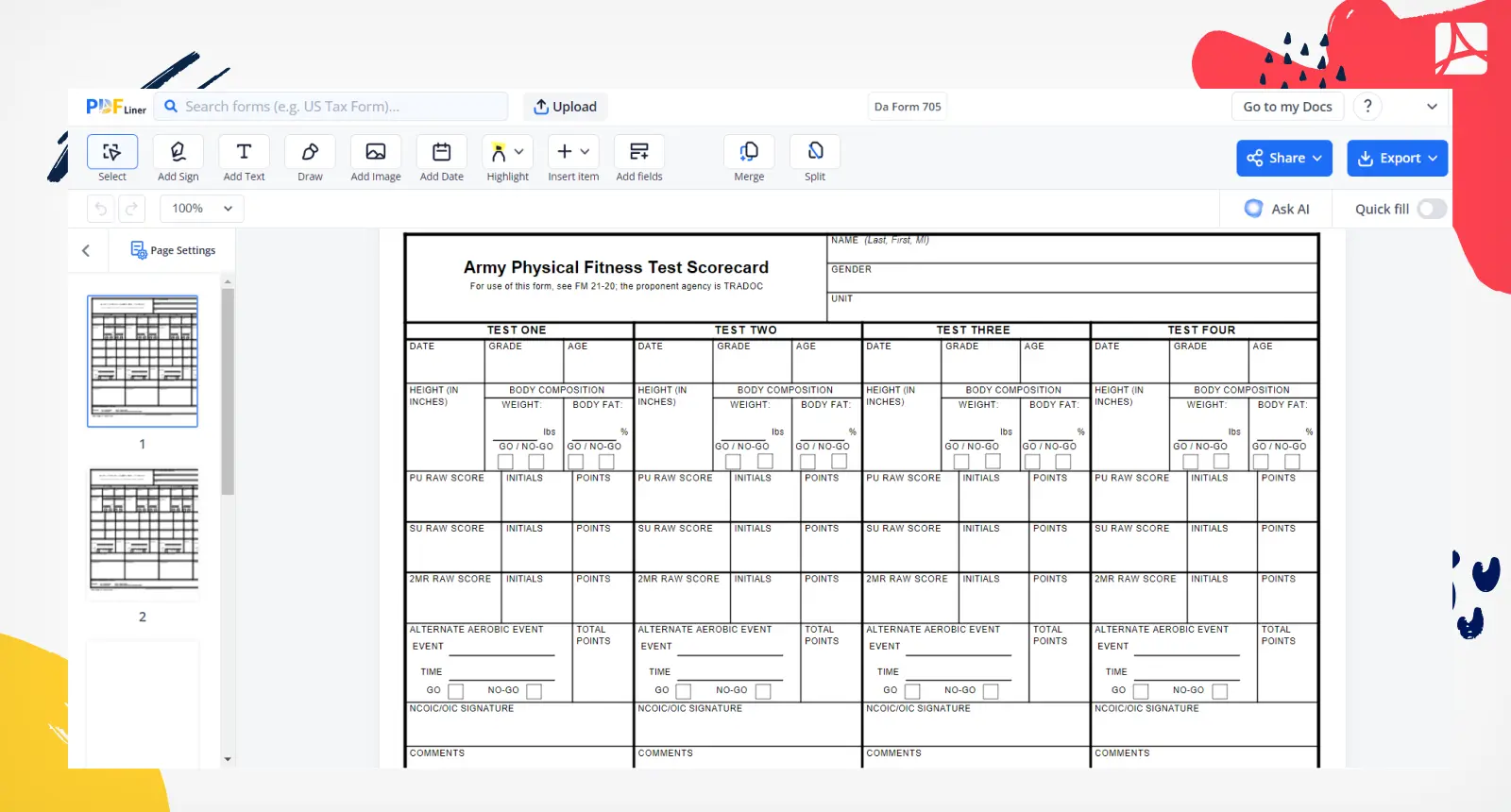Check Test One alternate event GO box

(456, 691)
